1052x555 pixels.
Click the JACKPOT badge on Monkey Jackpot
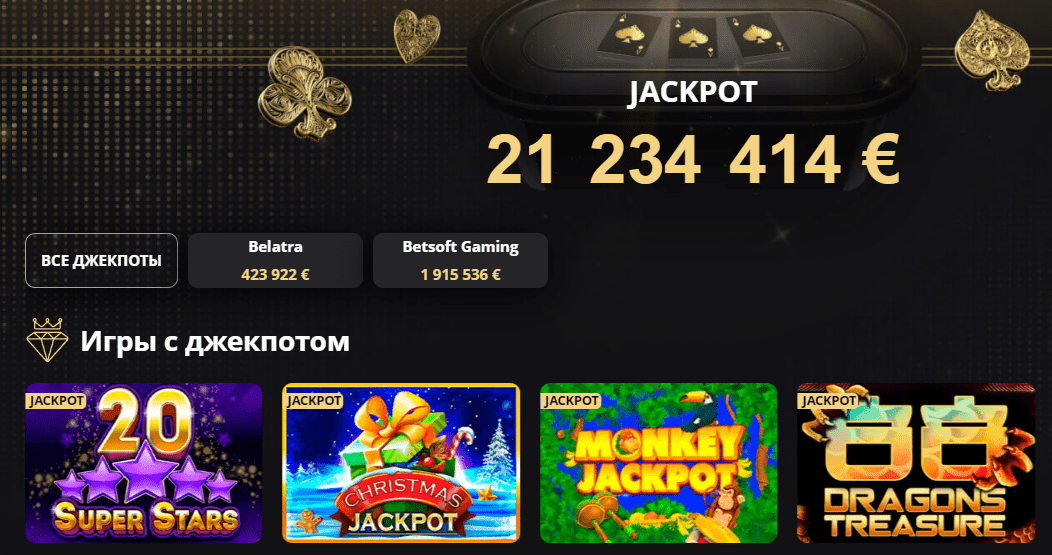point(571,401)
